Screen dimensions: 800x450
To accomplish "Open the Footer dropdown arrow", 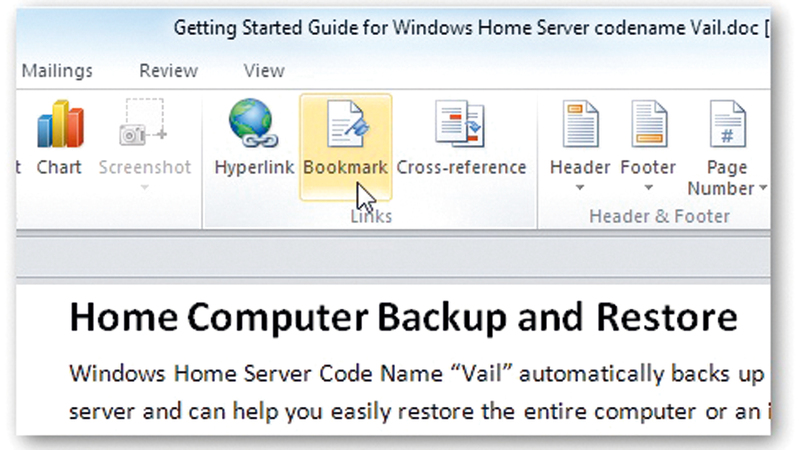I will pyautogui.click(x=648, y=187).
